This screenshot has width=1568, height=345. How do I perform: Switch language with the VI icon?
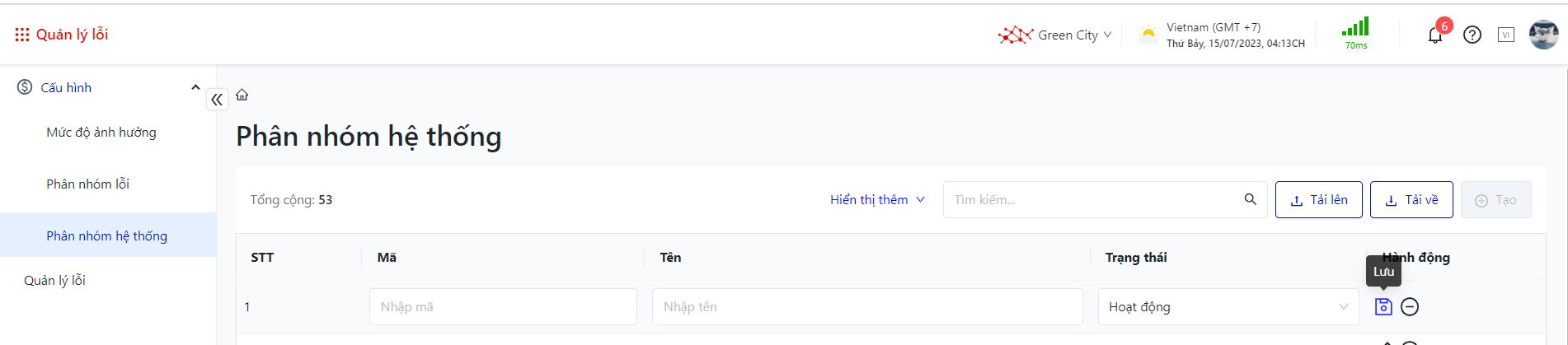point(1506,35)
